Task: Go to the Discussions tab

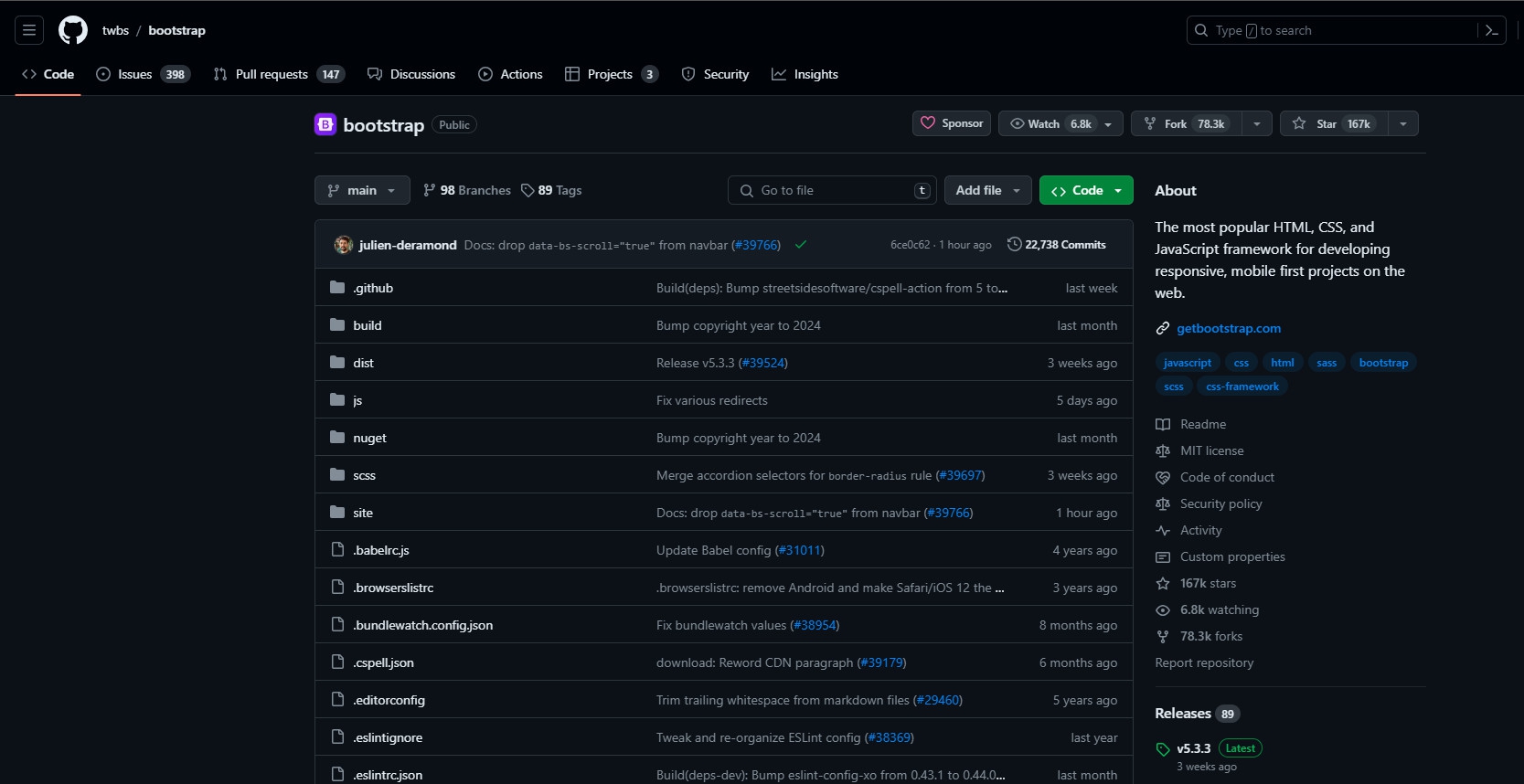Action: [411, 74]
